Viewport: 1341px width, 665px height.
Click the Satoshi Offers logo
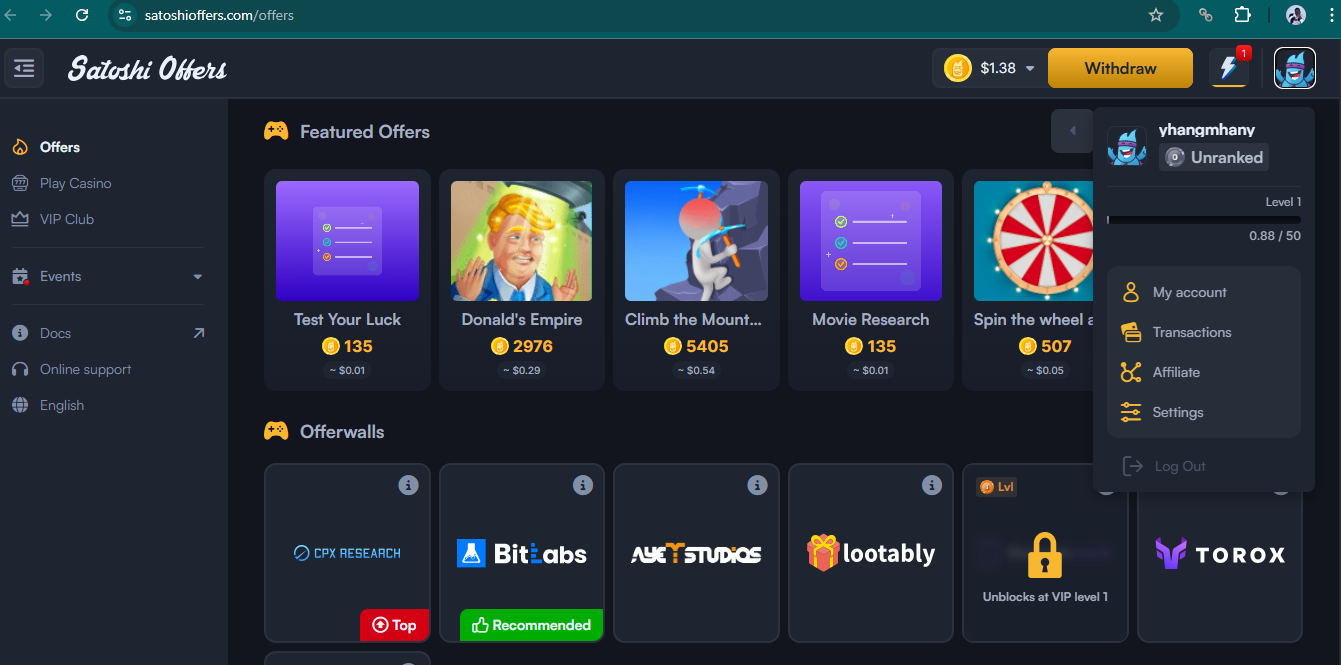pyautogui.click(x=147, y=69)
